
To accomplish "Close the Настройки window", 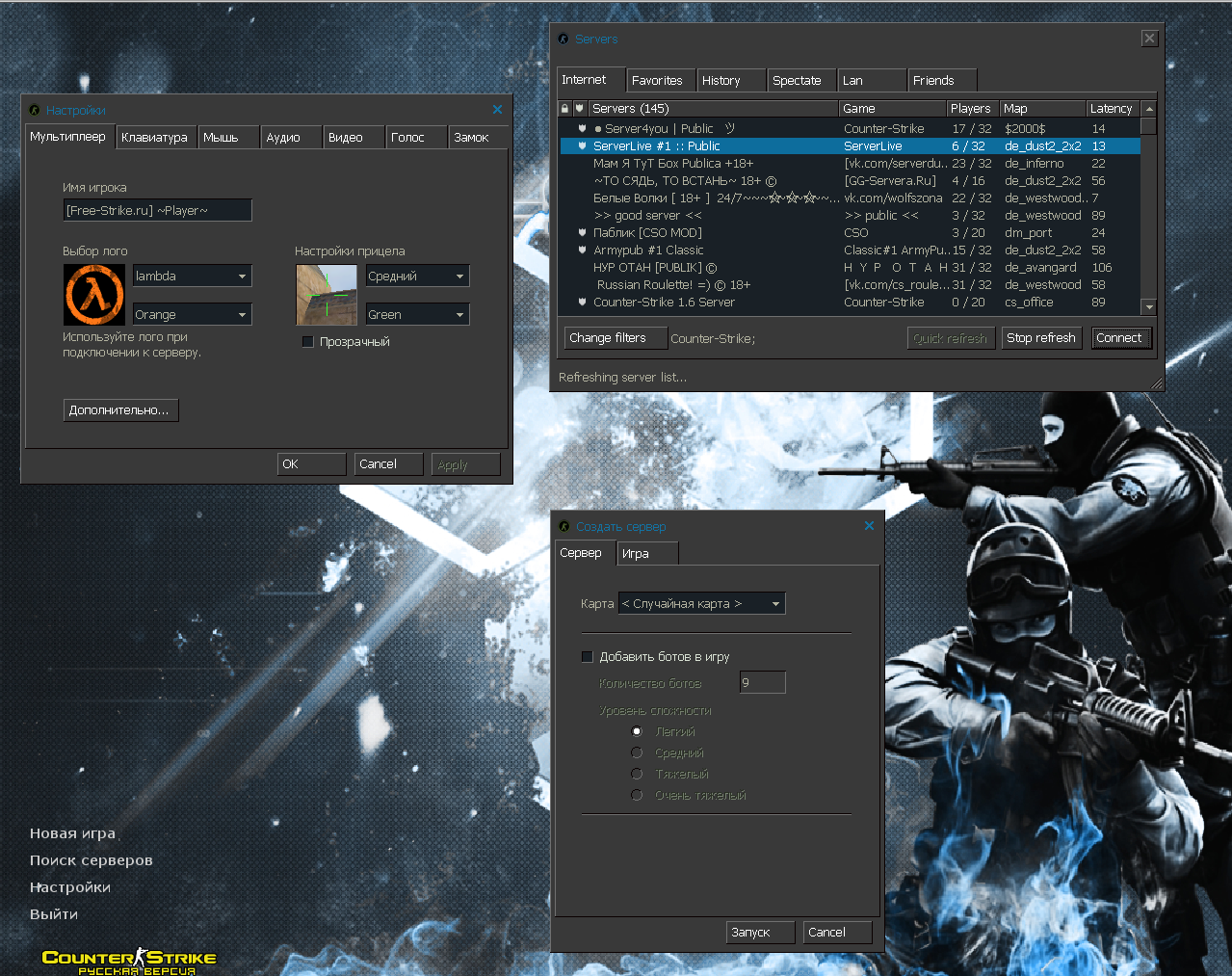I will (497, 110).
